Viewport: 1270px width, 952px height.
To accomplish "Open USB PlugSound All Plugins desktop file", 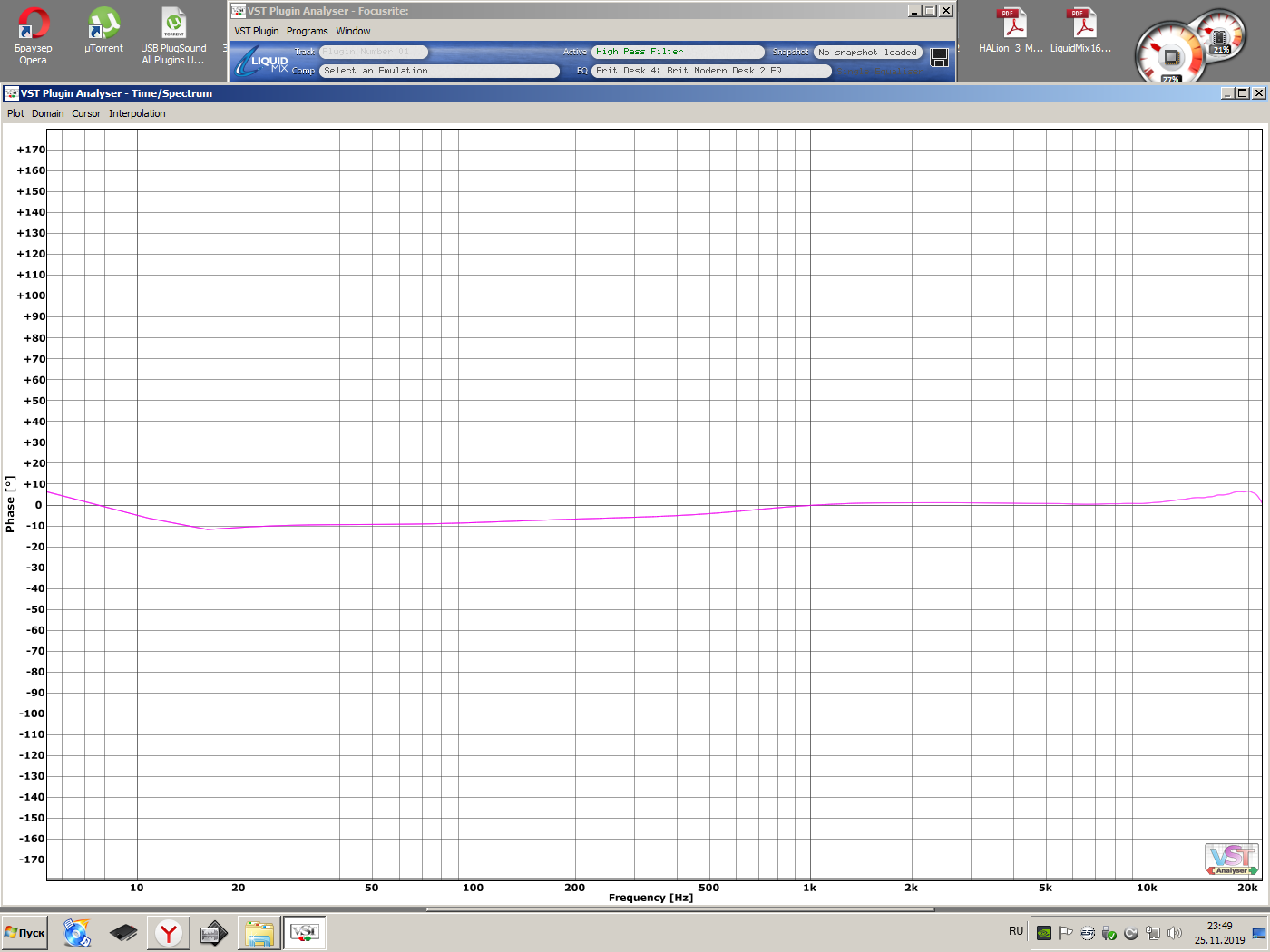I will [173, 35].
